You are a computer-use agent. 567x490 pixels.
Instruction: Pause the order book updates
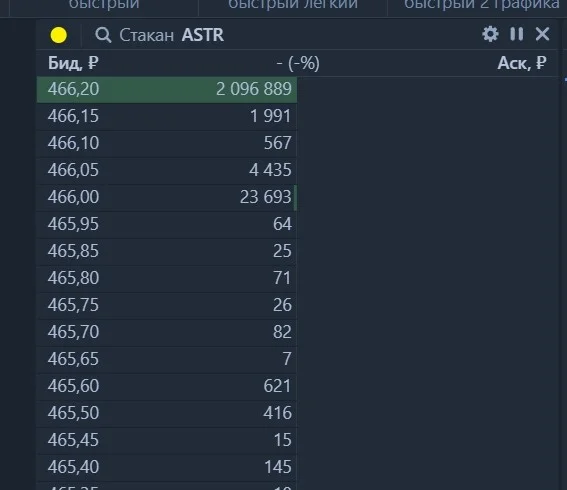tap(516, 34)
